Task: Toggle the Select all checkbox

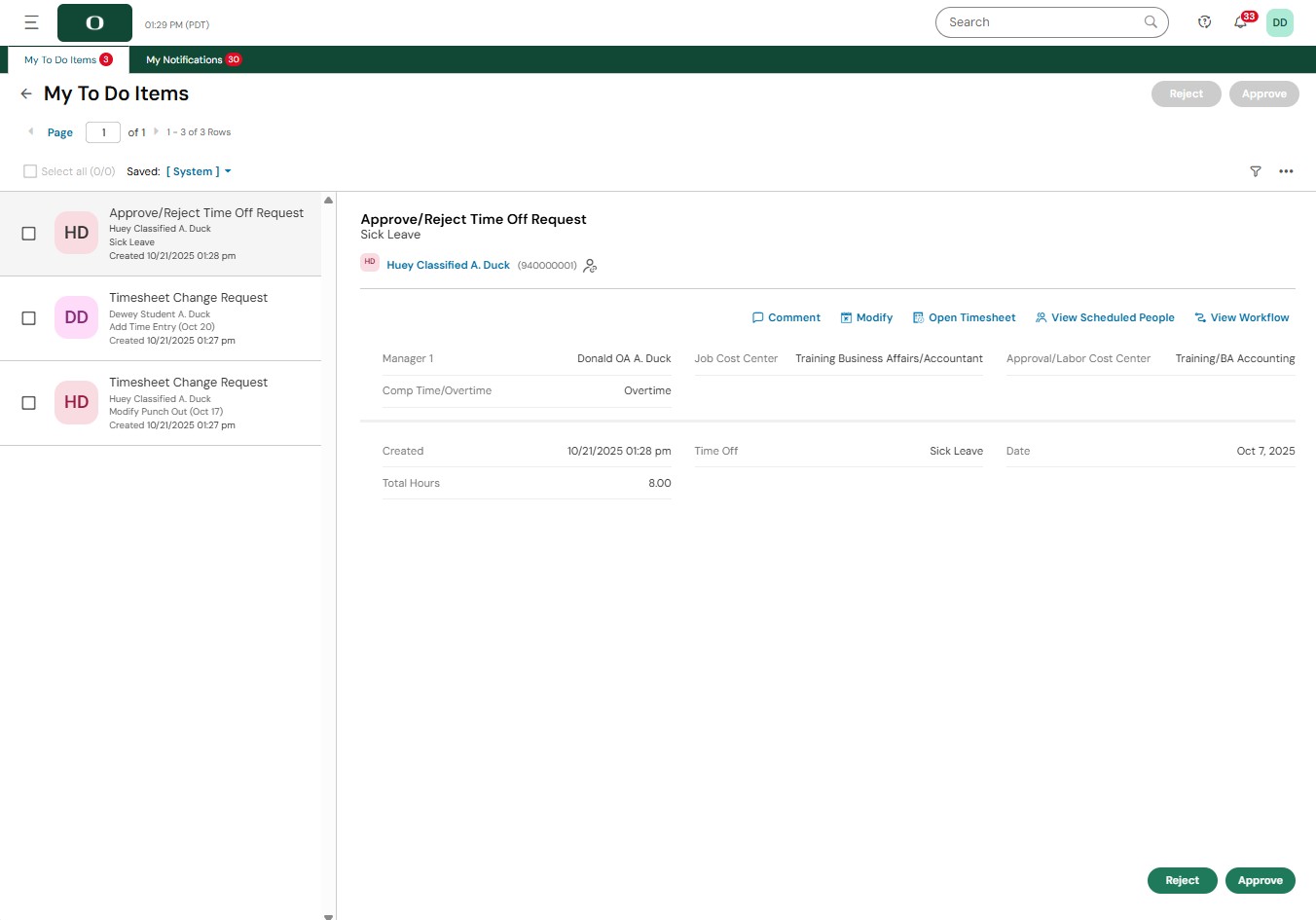Action: tap(30, 171)
